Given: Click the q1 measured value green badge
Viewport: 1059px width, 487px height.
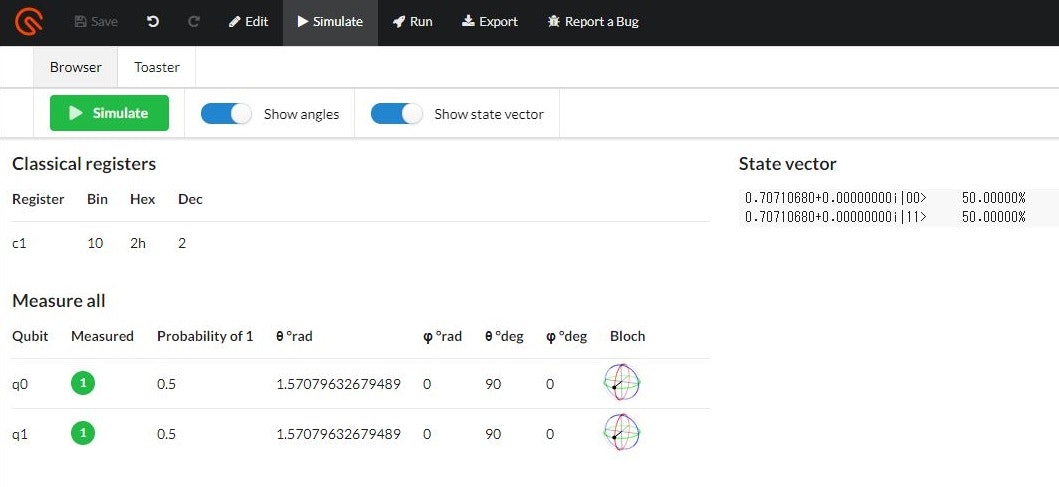Looking at the screenshot, I should click(x=83, y=433).
